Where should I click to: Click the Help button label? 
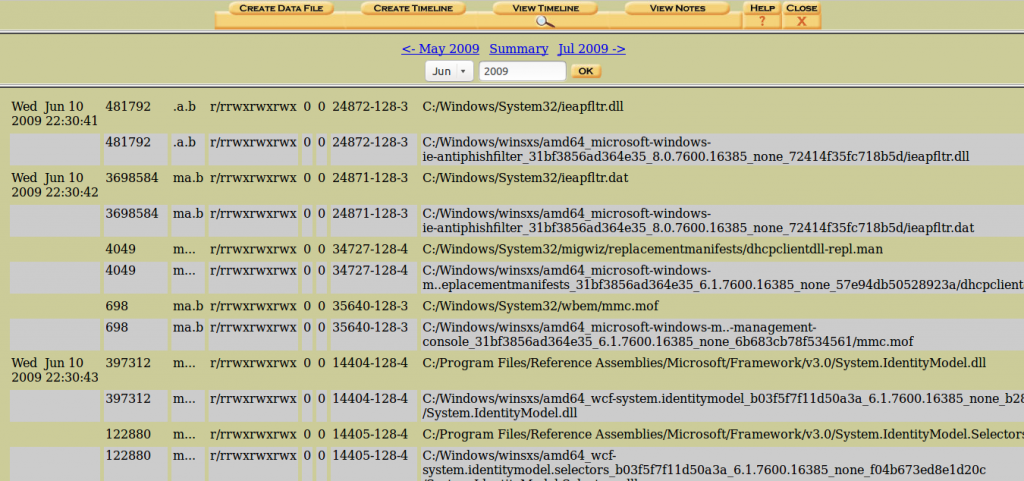point(762,8)
